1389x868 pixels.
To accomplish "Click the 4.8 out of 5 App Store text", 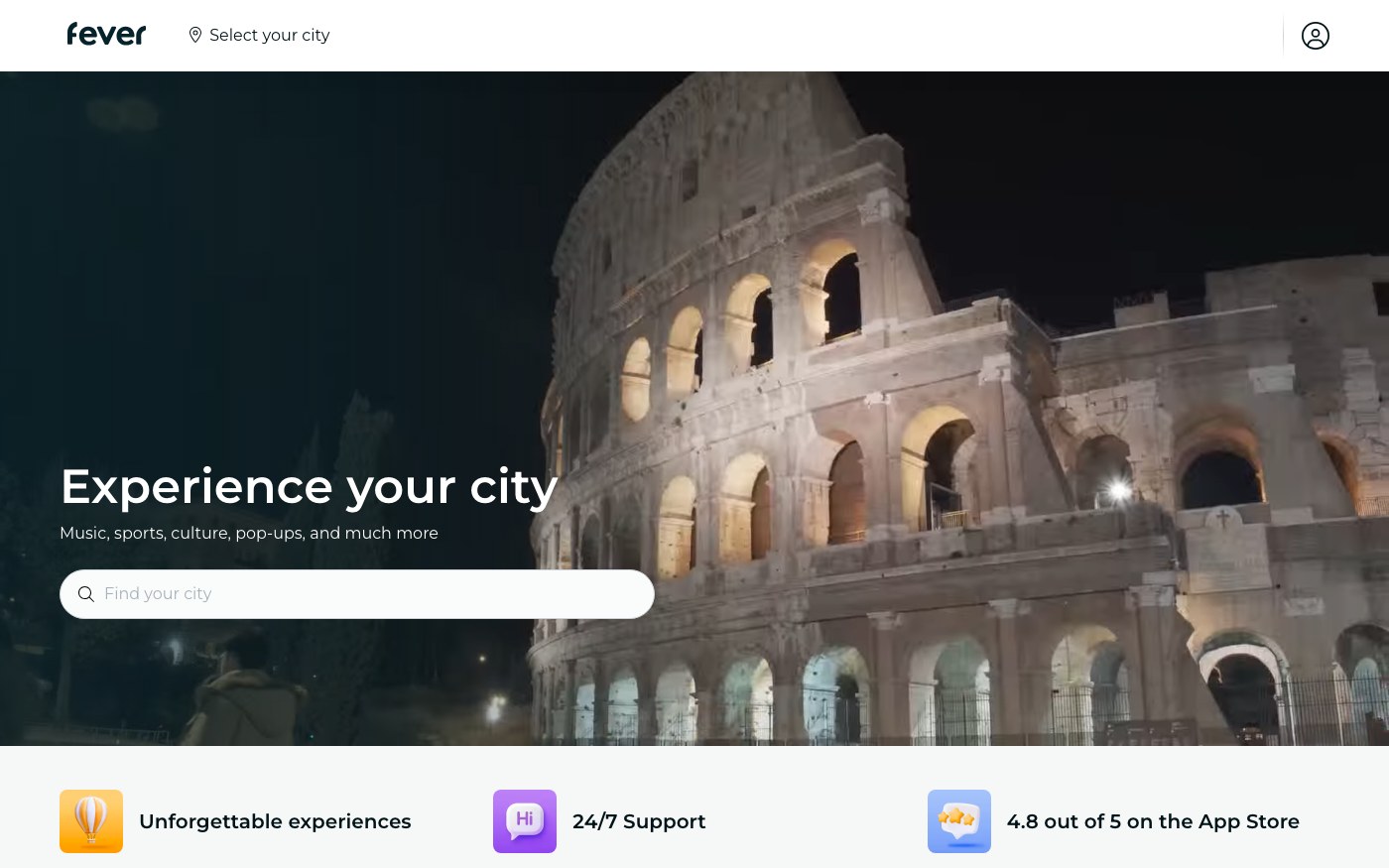I will pos(1153,821).
